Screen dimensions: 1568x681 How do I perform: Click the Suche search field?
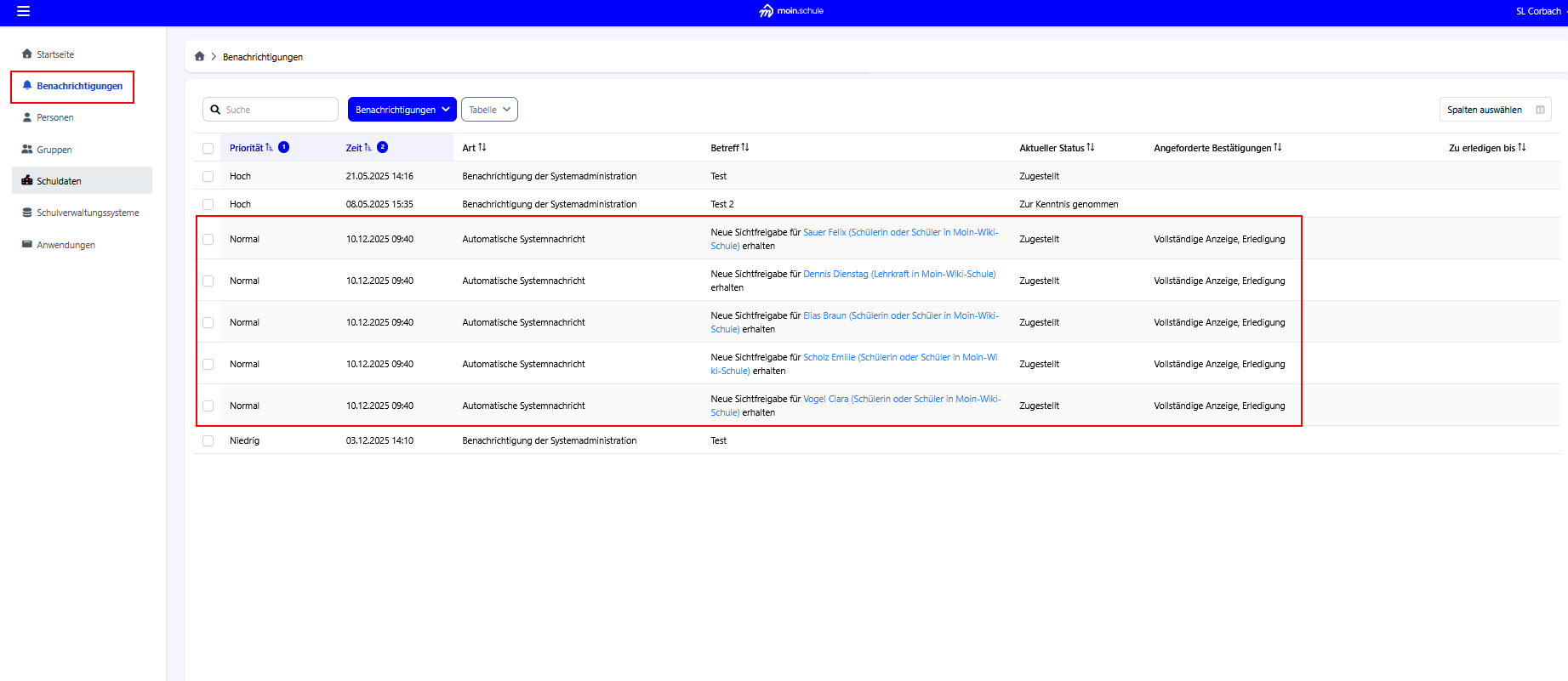(278, 110)
